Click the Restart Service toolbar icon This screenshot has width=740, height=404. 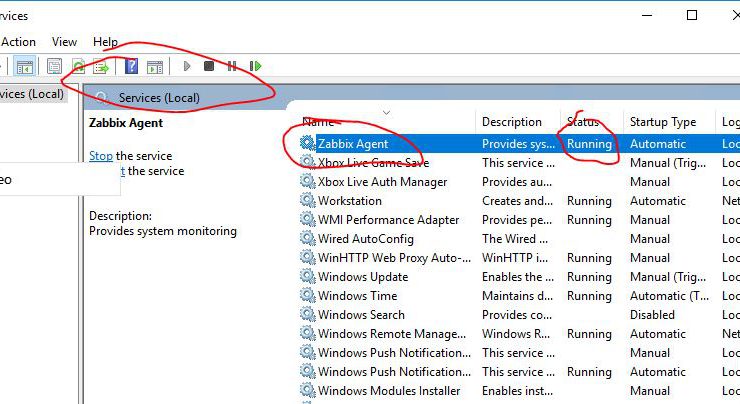tap(255, 66)
